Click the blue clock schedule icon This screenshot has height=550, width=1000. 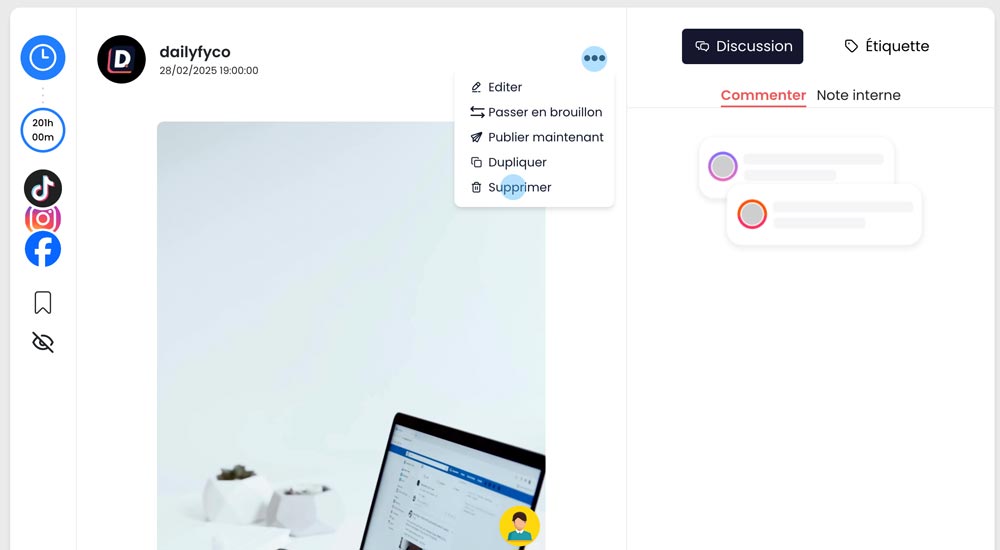coord(43,57)
